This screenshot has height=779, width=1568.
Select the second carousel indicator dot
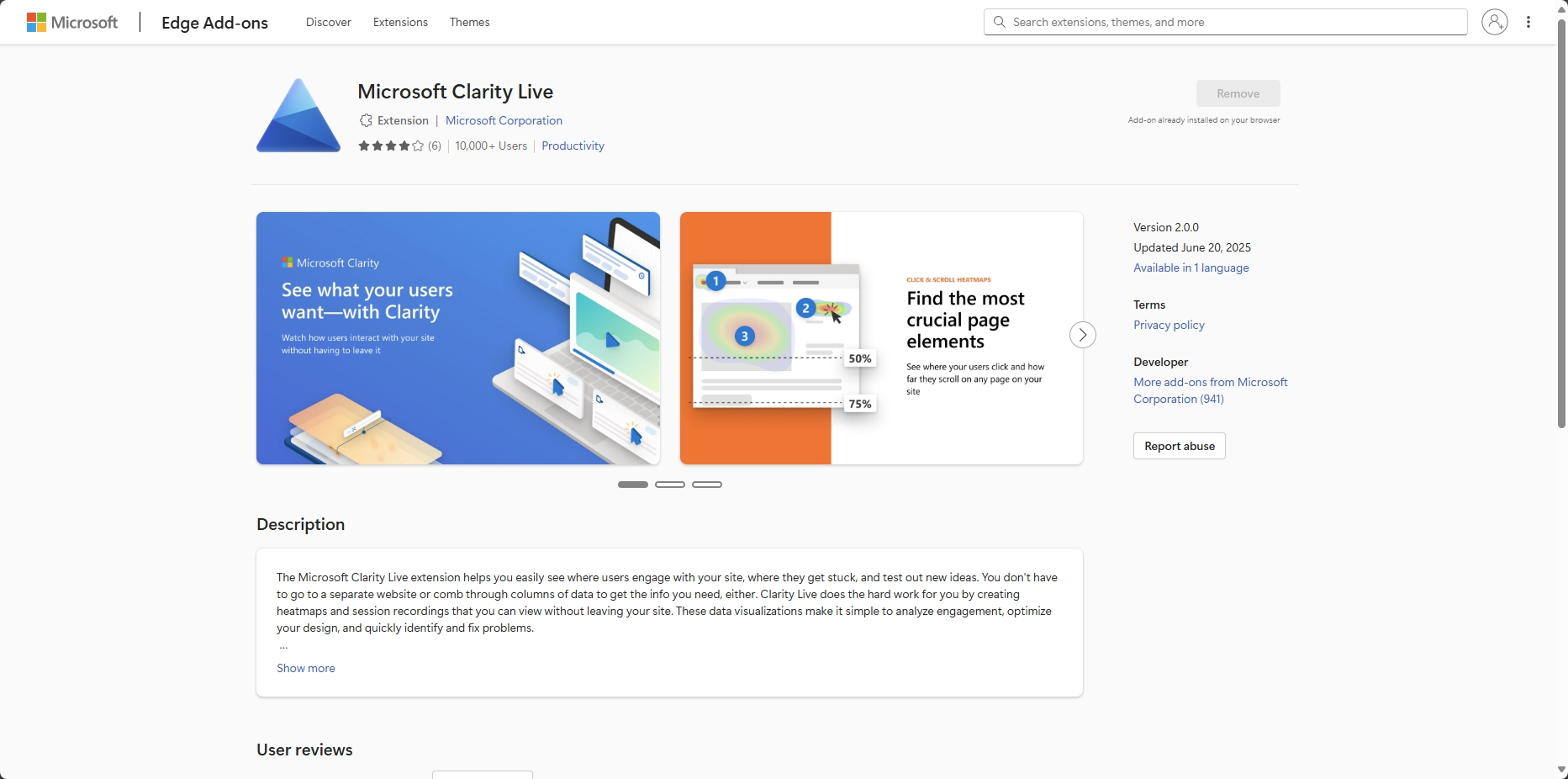click(x=669, y=485)
